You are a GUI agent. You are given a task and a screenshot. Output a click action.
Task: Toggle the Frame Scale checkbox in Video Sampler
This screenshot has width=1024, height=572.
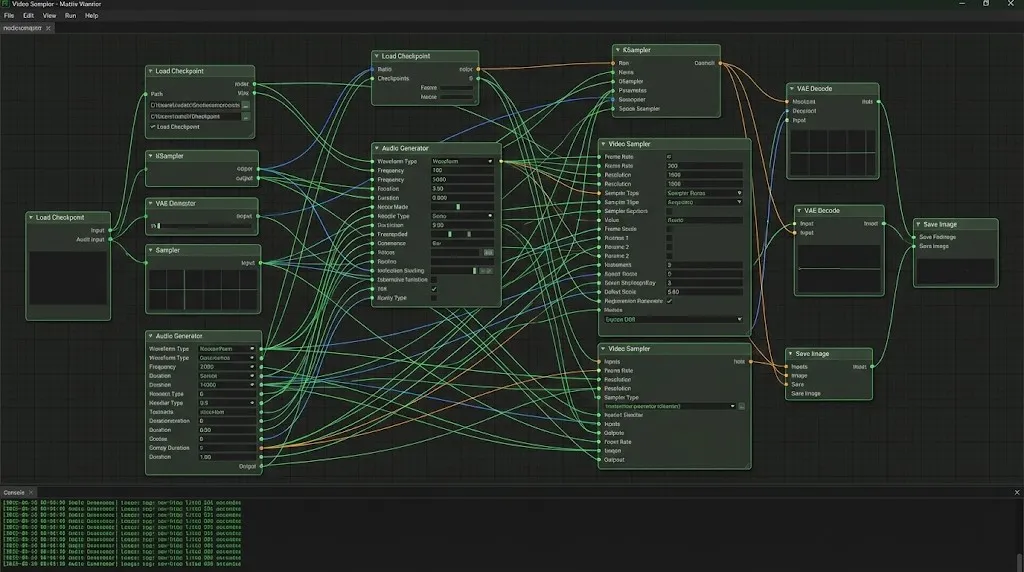[x=669, y=229]
